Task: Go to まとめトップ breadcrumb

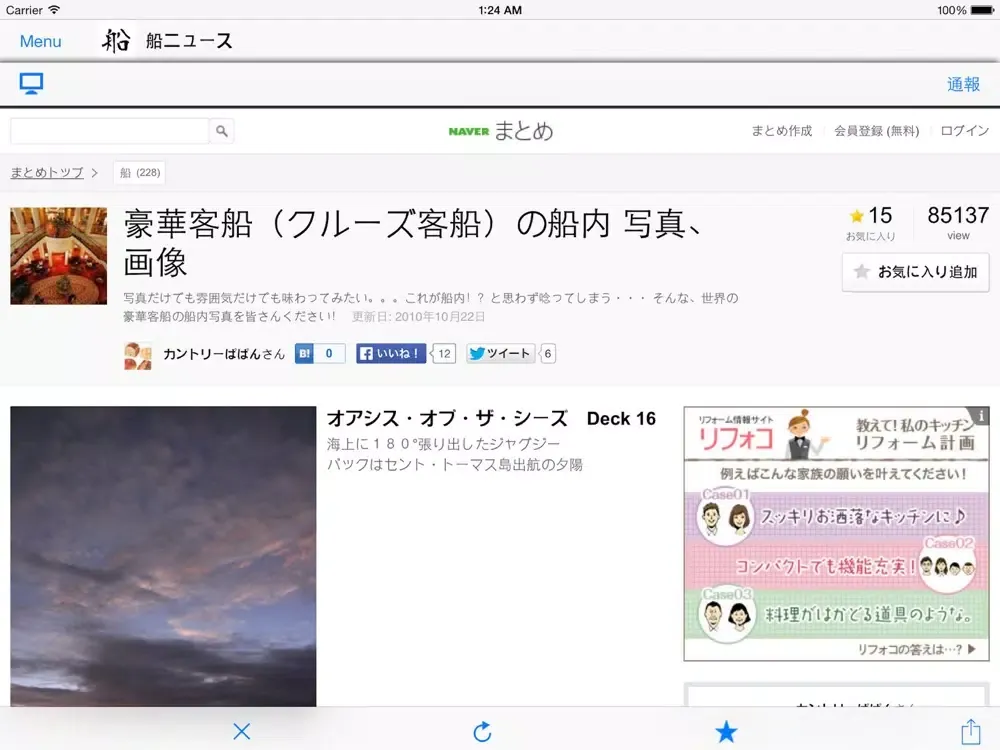Action: pyautogui.click(x=47, y=173)
